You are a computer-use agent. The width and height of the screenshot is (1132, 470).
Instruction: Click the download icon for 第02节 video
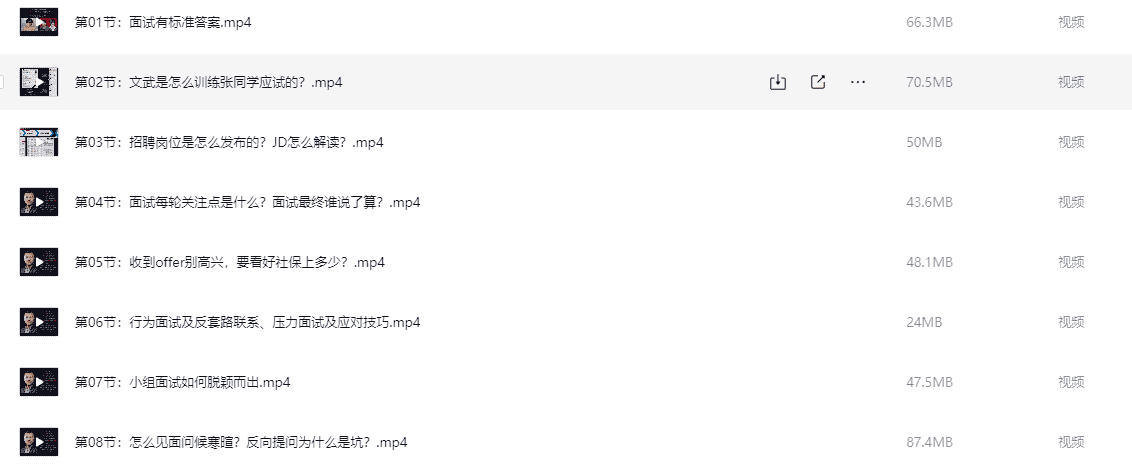click(778, 82)
